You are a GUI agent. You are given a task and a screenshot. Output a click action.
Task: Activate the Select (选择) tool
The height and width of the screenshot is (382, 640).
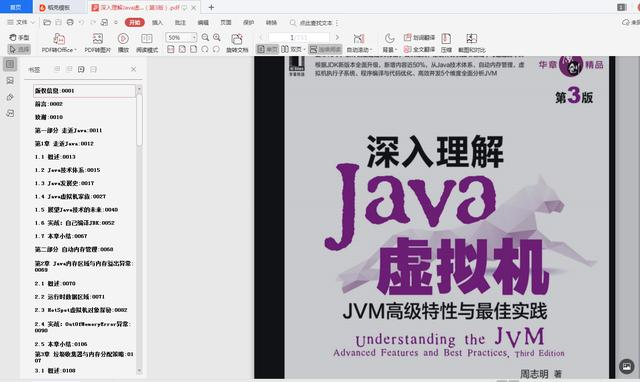point(19,49)
